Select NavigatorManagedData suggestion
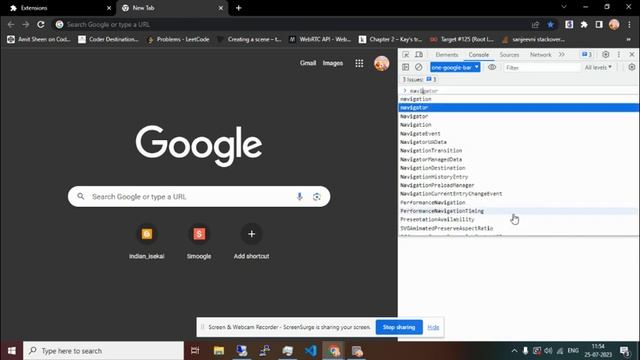The height and width of the screenshot is (360, 640). coord(518,159)
